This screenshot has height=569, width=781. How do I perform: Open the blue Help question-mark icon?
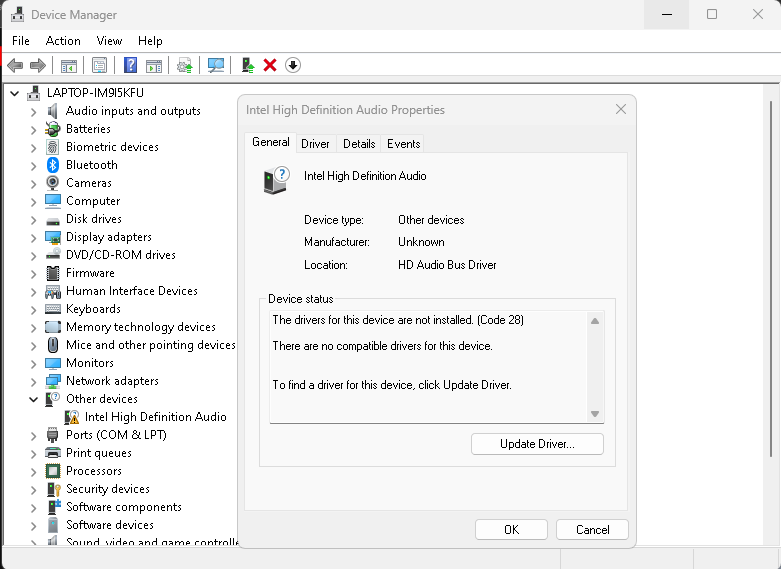coord(130,65)
